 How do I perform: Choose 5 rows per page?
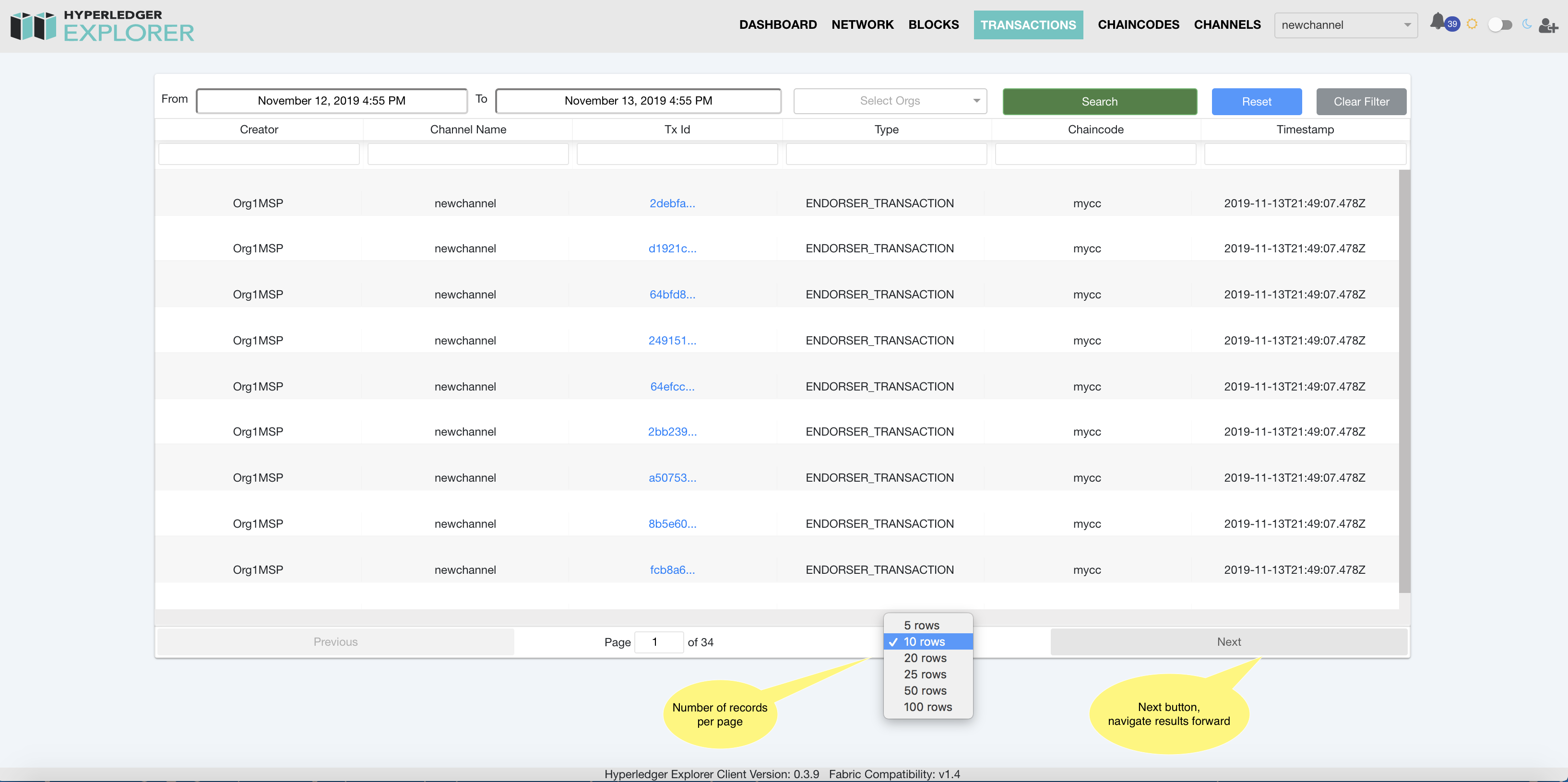click(927, 625)
